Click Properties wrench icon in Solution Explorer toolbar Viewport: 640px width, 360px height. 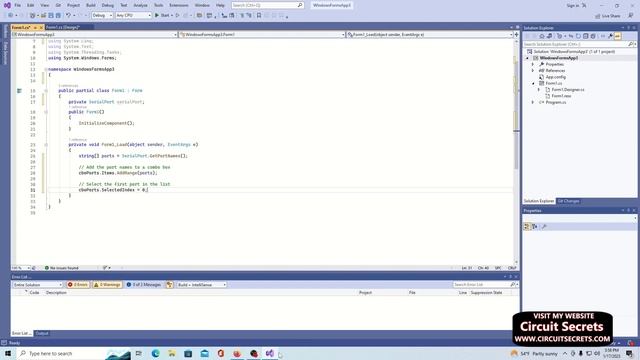611,36
